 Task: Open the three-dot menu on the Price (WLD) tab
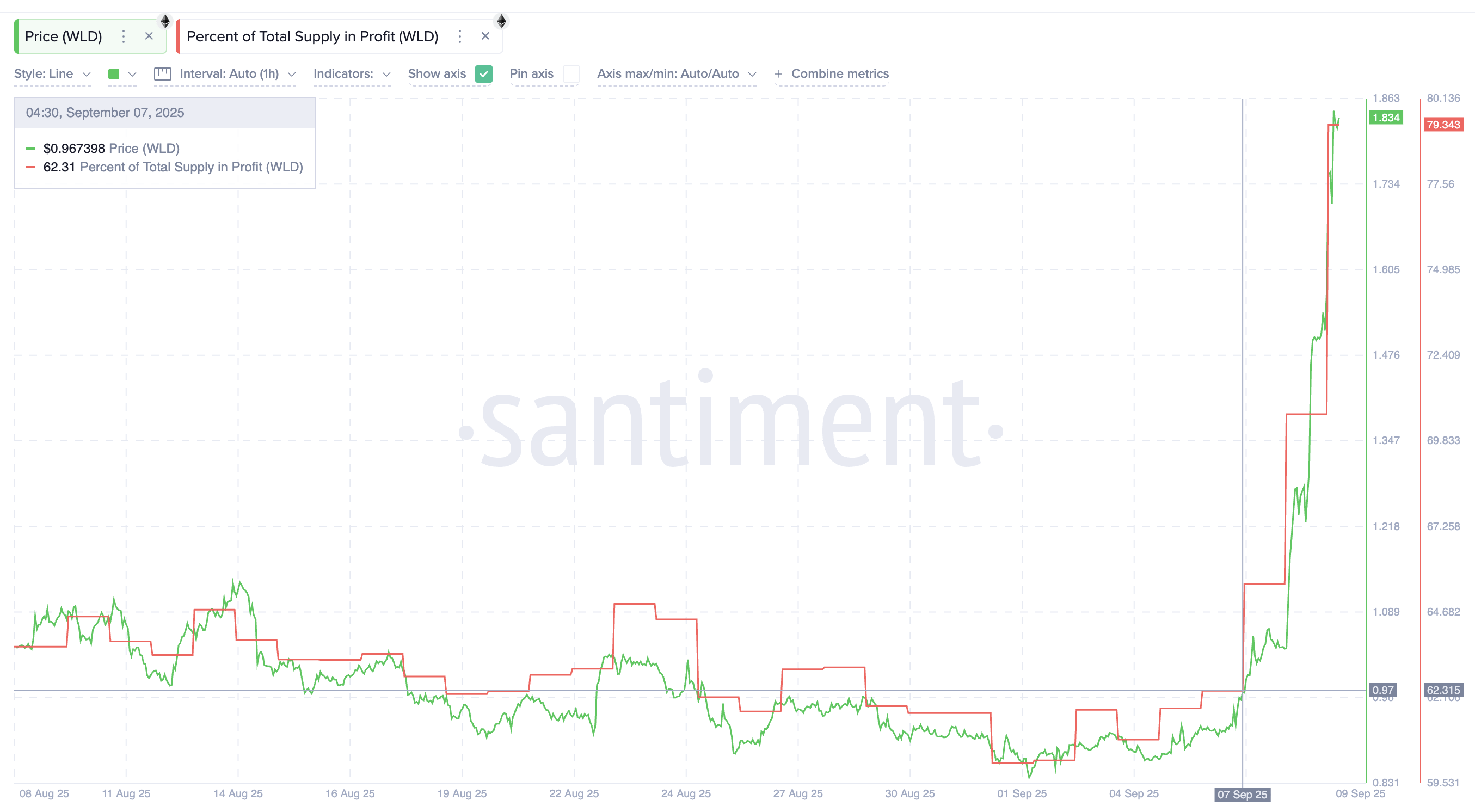pyautogui.click(x=123, y=36)
